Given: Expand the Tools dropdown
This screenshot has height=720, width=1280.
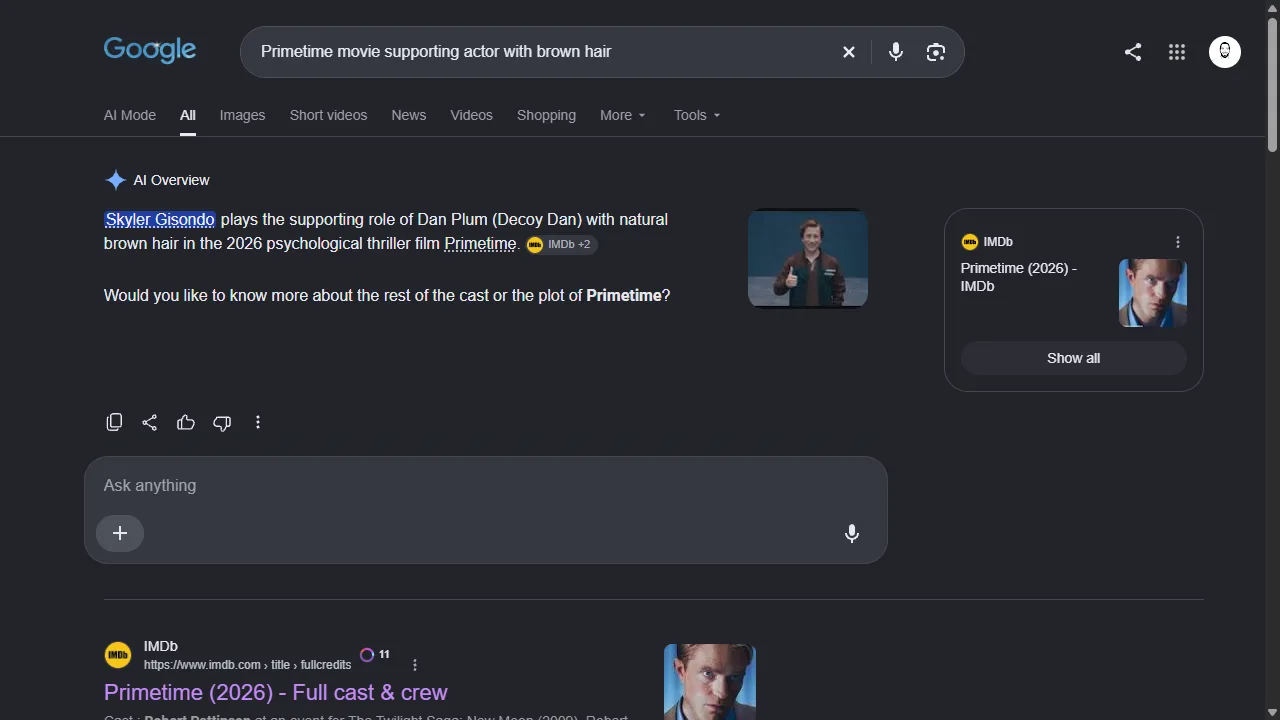Looking at the screenshot, I should pyautogui.click(x=697, y=115).
